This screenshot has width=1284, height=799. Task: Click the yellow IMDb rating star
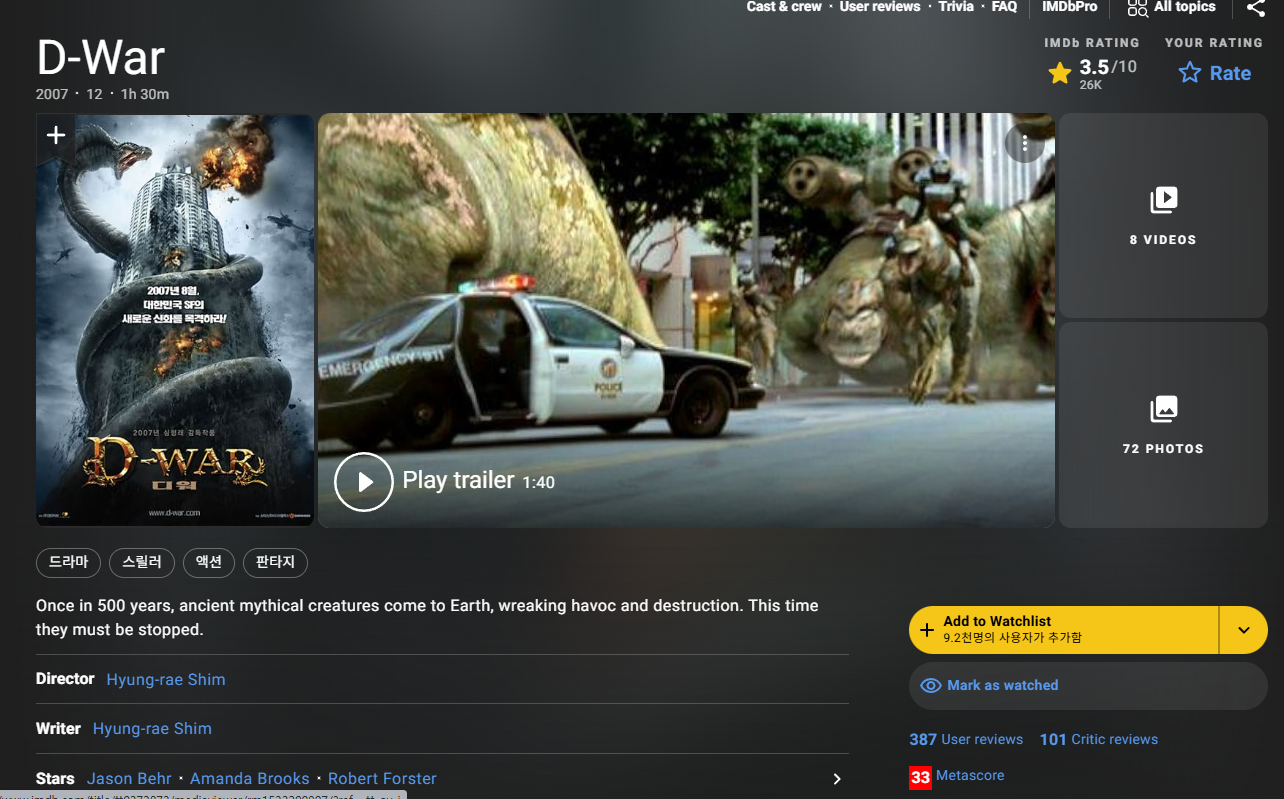click(x=1060, y=73)
